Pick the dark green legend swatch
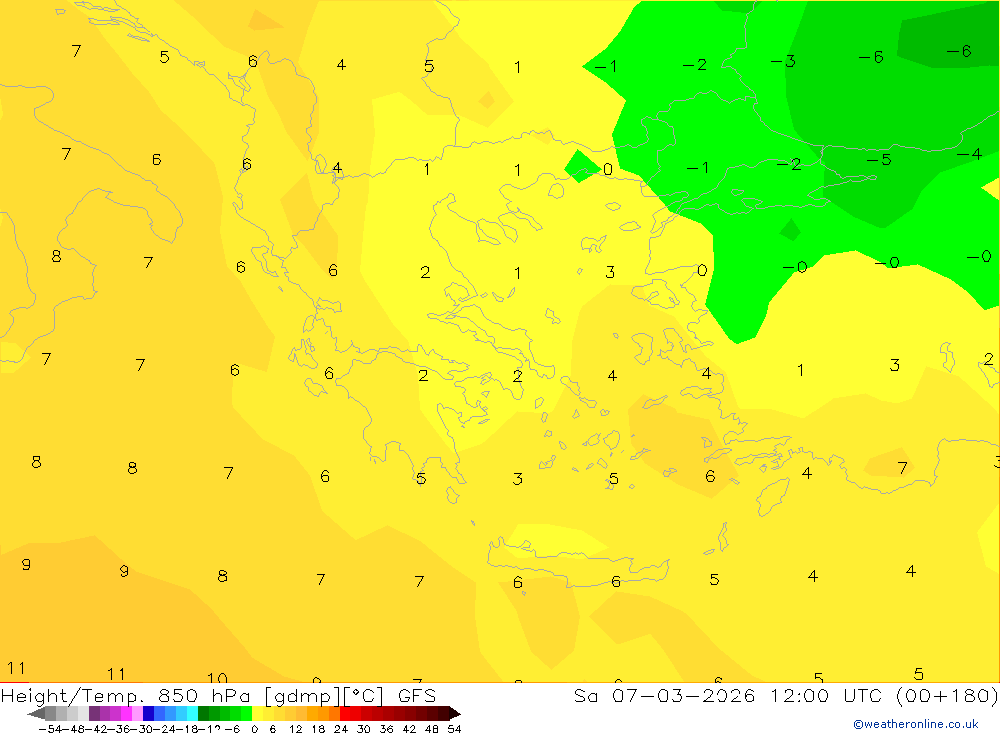1000x733 pixels. (203, 713)
